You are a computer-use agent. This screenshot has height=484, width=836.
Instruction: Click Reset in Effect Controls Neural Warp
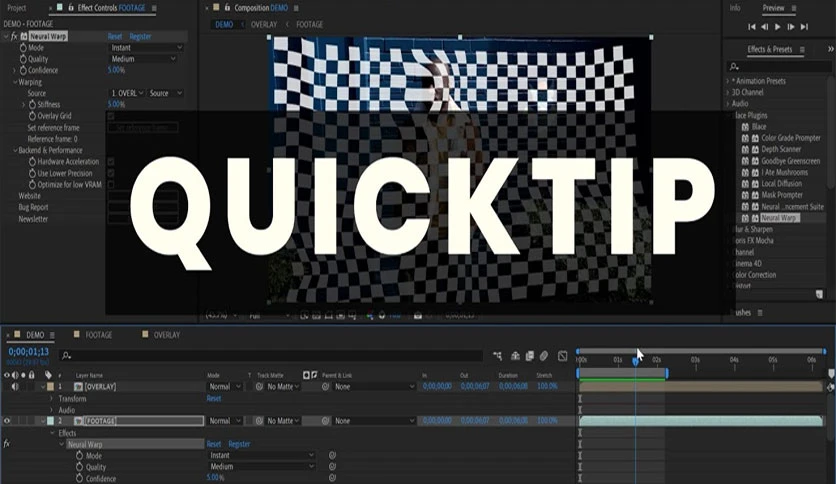pyautogui.click(x=115, y=36)
